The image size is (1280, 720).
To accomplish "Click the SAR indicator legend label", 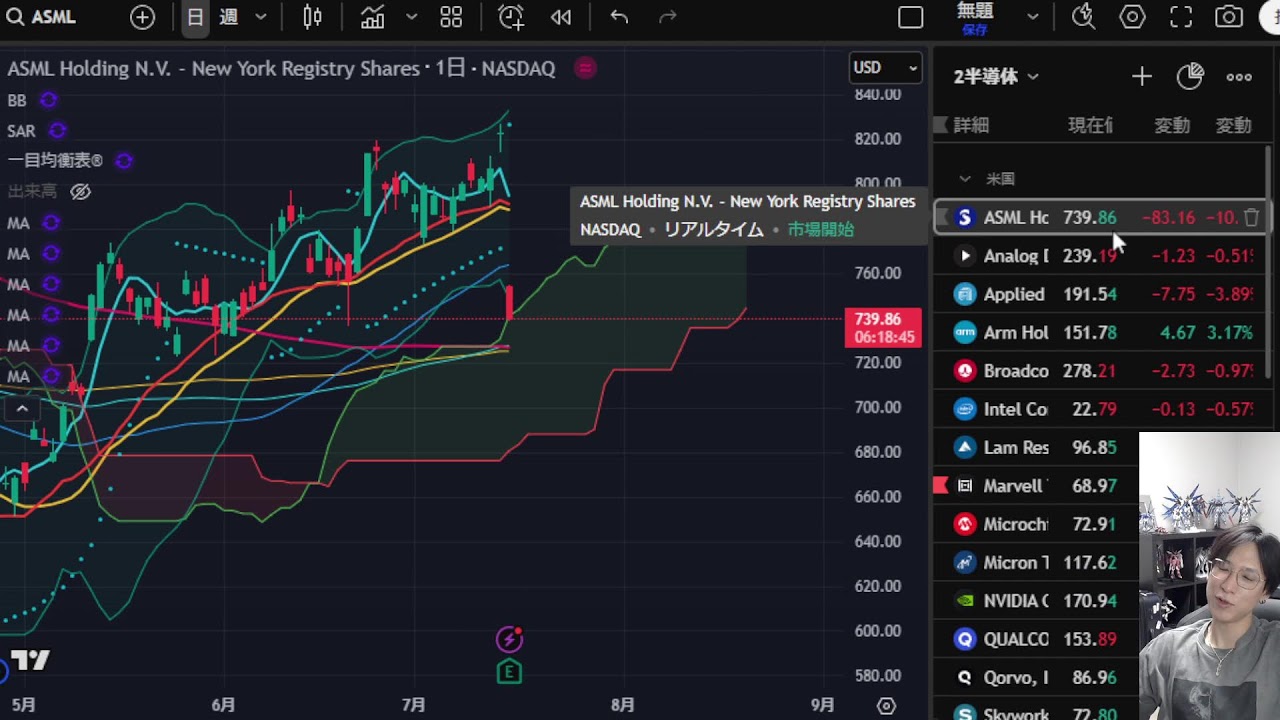I will pos(21,131).
